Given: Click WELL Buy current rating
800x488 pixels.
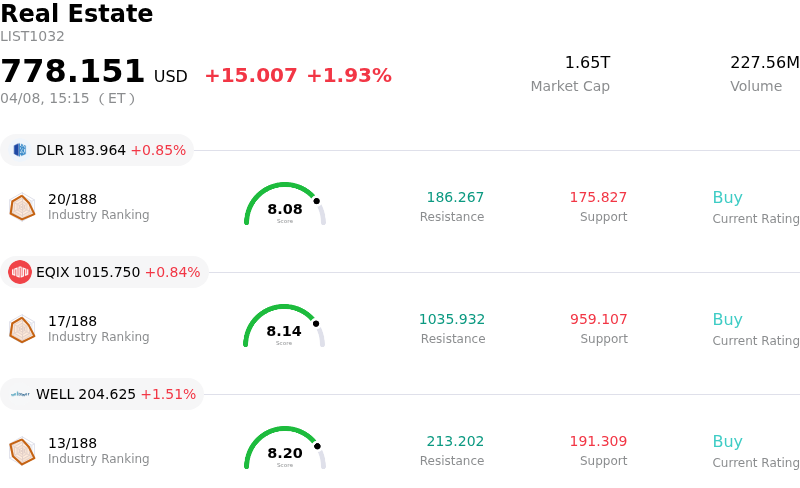Looking at the screenshot, I should pyautogui.click(x=727, y=442).
